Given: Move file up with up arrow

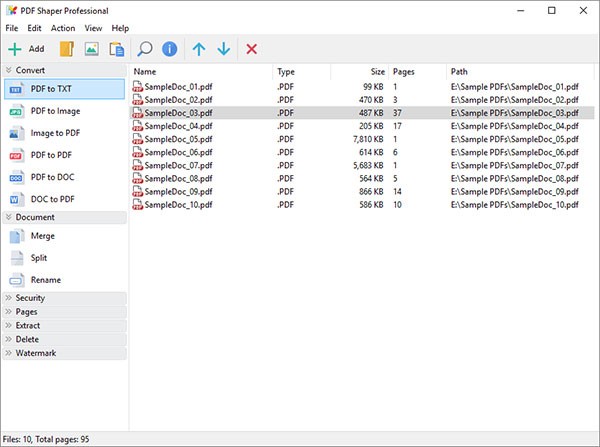Looking at the screenshot, I should point(200,48).
